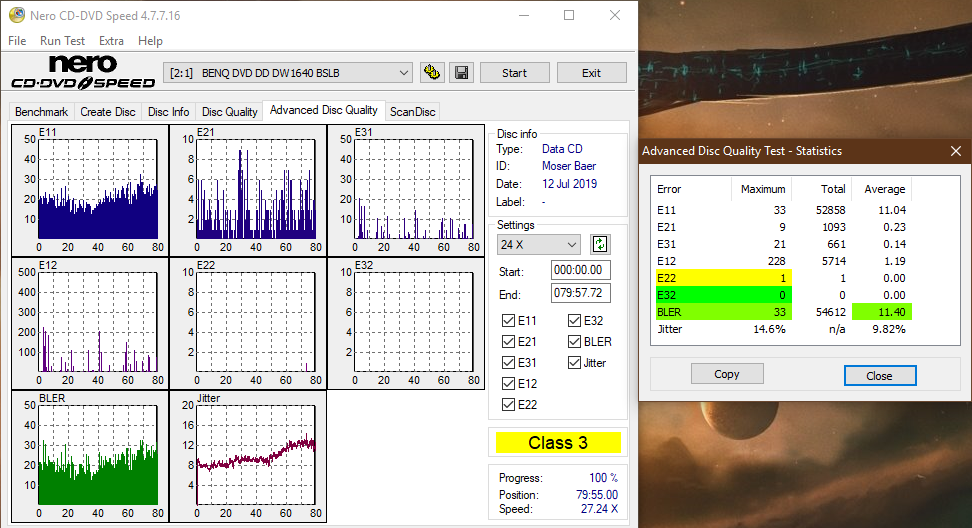Click the E21 error graph
The height and width of the screenshot is (528, 972).
(x=248, y=190)
